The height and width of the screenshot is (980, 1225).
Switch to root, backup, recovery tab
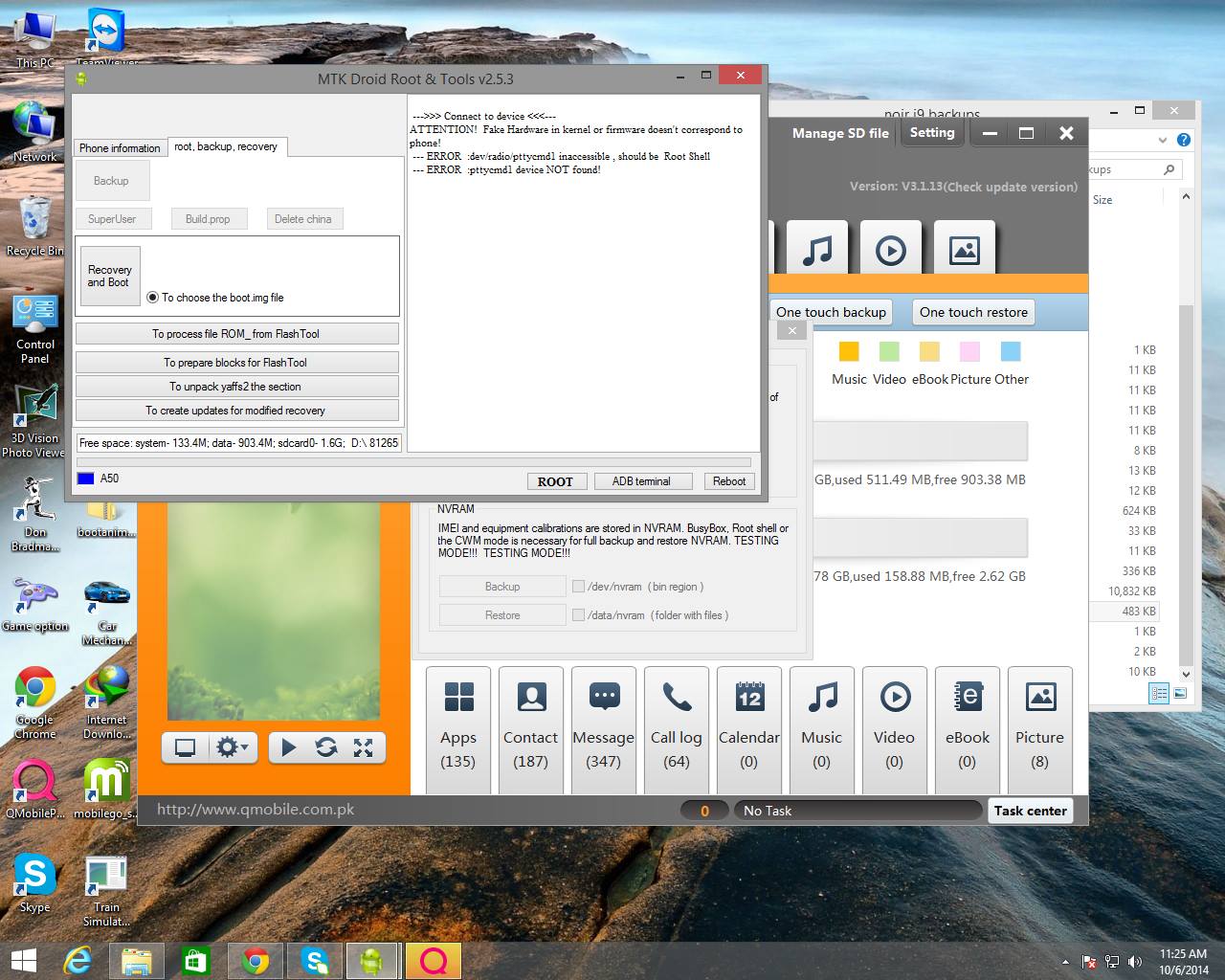[226, 146]
